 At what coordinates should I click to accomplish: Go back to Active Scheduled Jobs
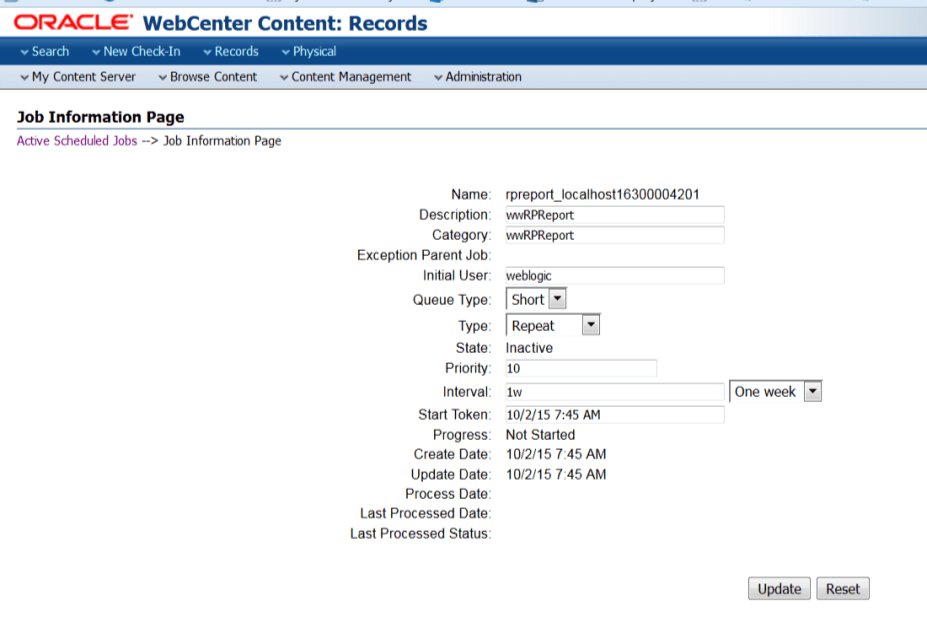(x=77, y=141)
